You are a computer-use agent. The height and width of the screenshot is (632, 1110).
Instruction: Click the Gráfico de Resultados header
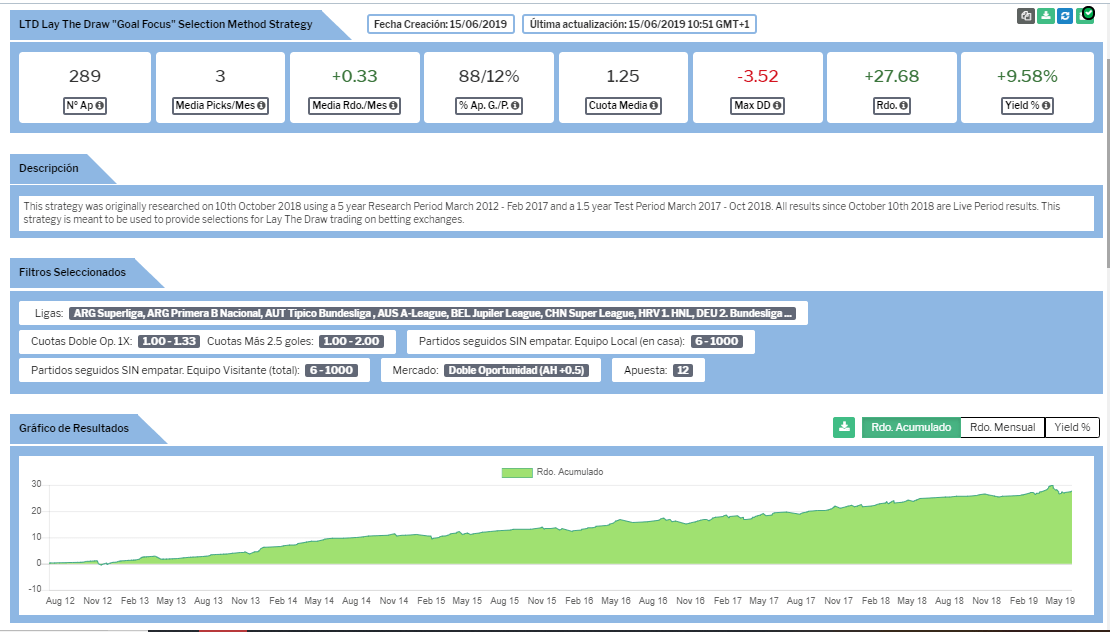click(74, 428)
